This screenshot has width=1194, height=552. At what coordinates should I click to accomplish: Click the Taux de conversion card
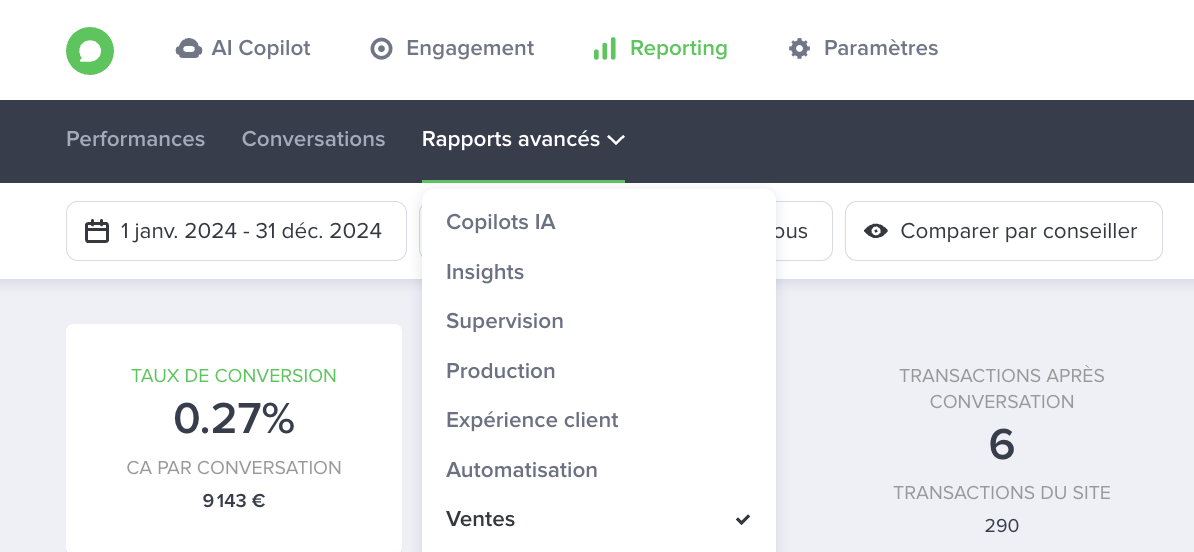tap(234, 438)
